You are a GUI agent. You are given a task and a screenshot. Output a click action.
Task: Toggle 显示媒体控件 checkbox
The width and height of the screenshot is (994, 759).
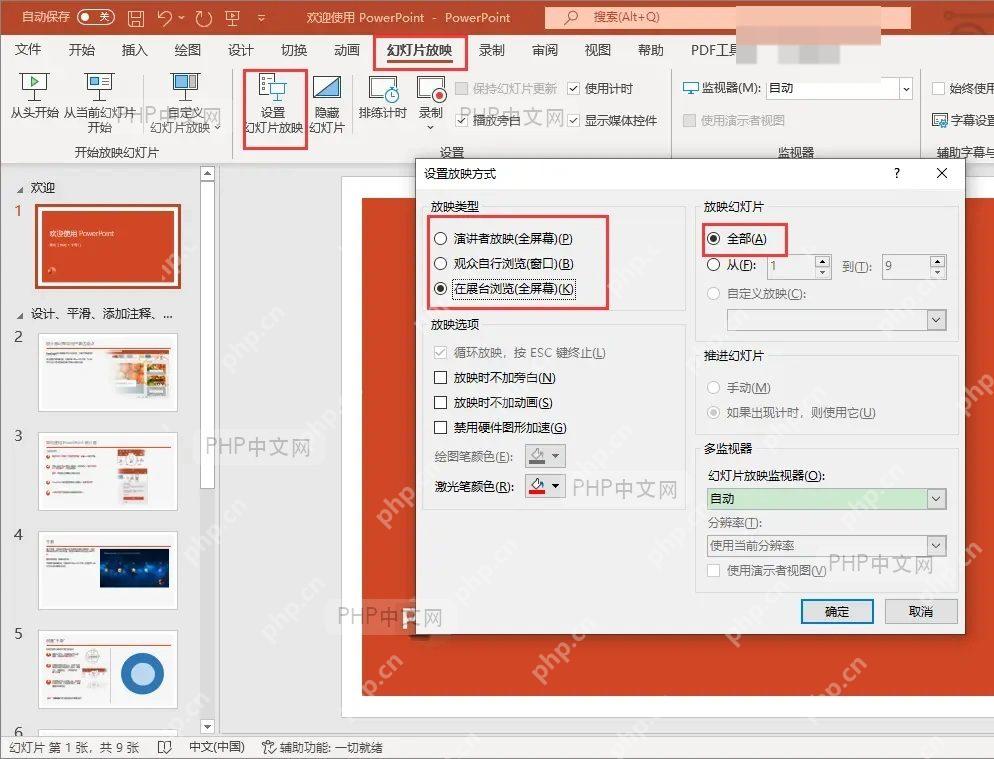tap(573, 120)
